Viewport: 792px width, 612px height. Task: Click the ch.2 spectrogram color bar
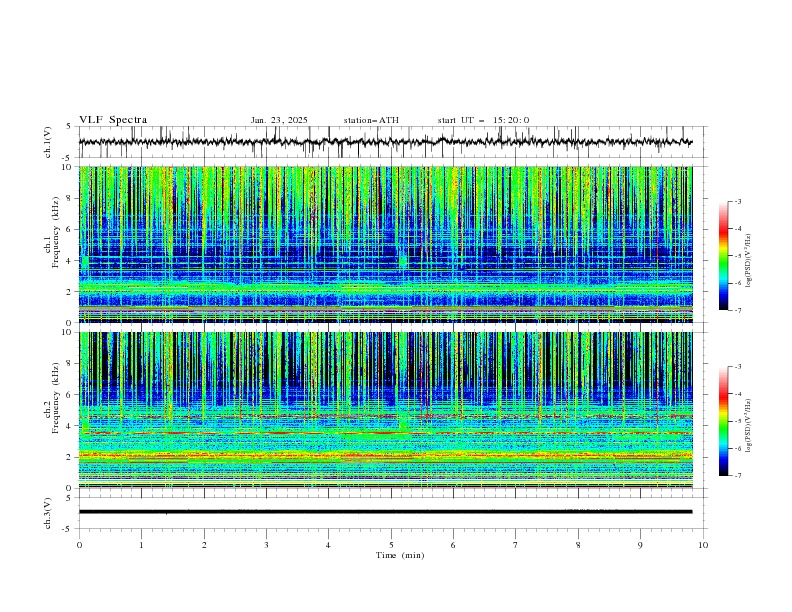tap(723, 421)
